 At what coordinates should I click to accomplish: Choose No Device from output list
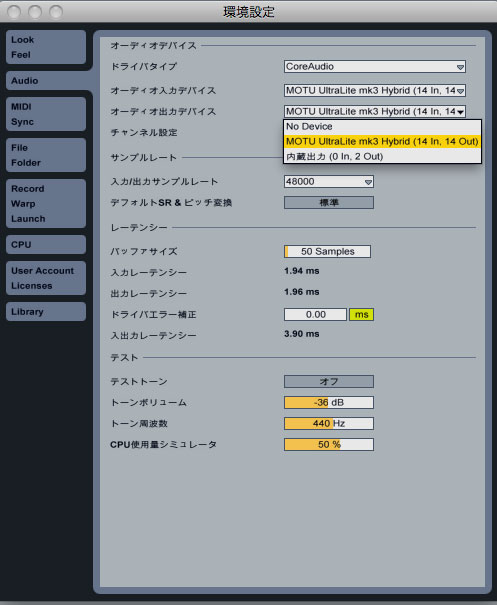click(x=382, y=127)
